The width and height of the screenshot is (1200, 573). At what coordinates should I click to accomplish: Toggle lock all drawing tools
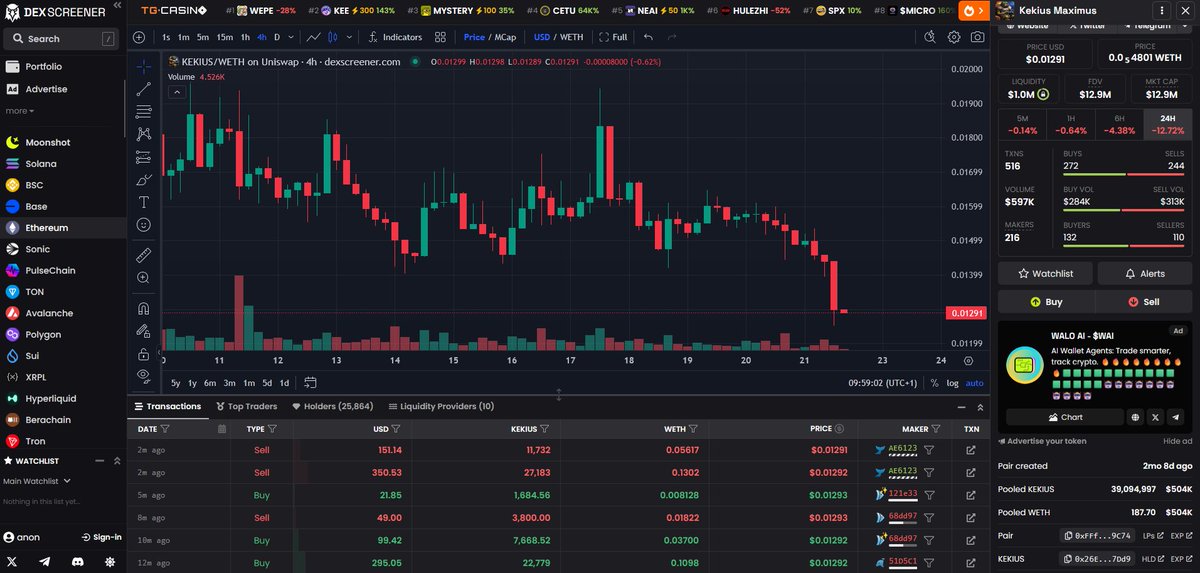click(x=143, y=354)
